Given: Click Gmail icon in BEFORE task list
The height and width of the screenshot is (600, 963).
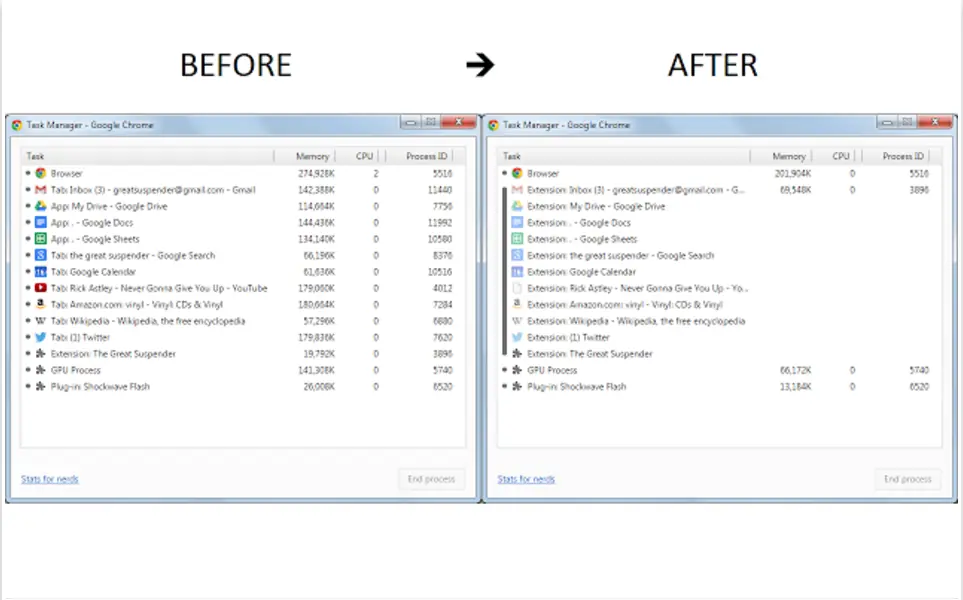Looking at the screenshot, I should pos(41,190).
